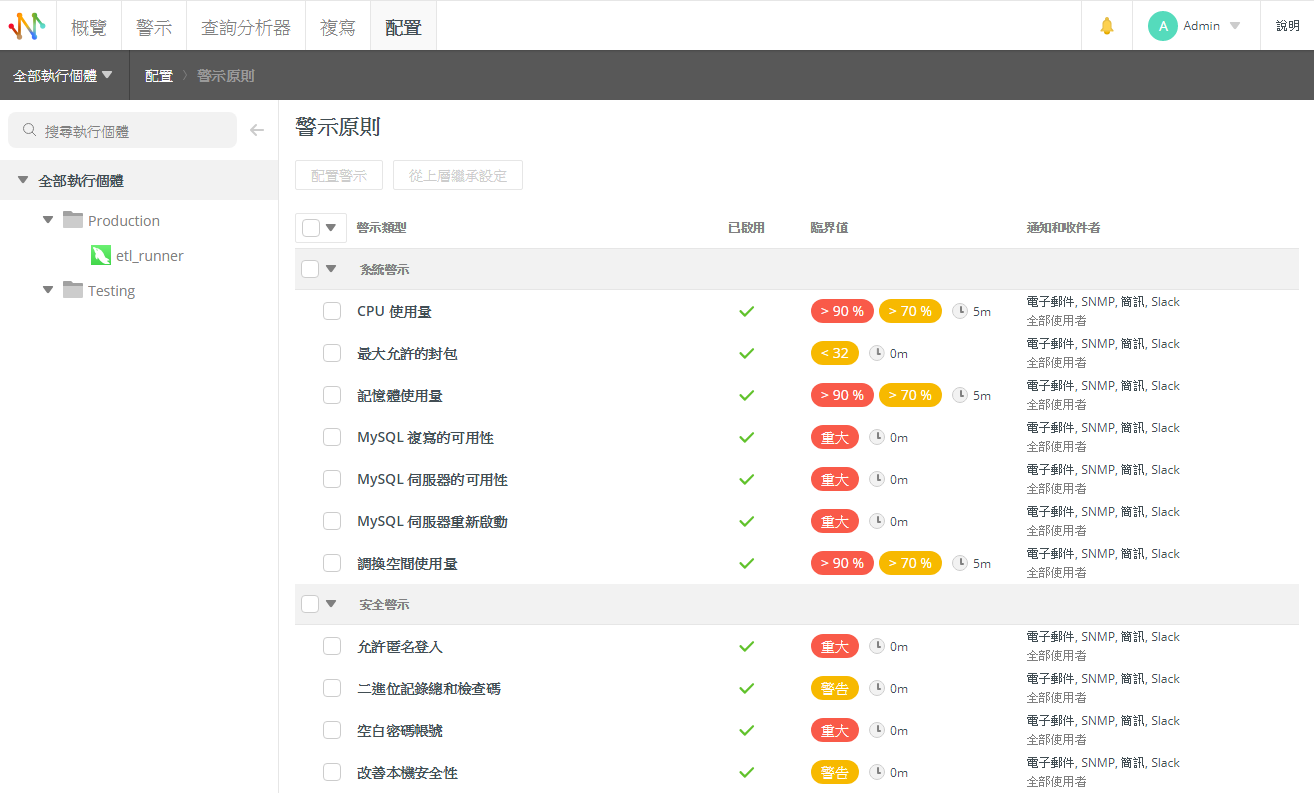1314x793 pixels.
Task: Collapse the 安全警示 group arrow
Action: click(331, 603)
